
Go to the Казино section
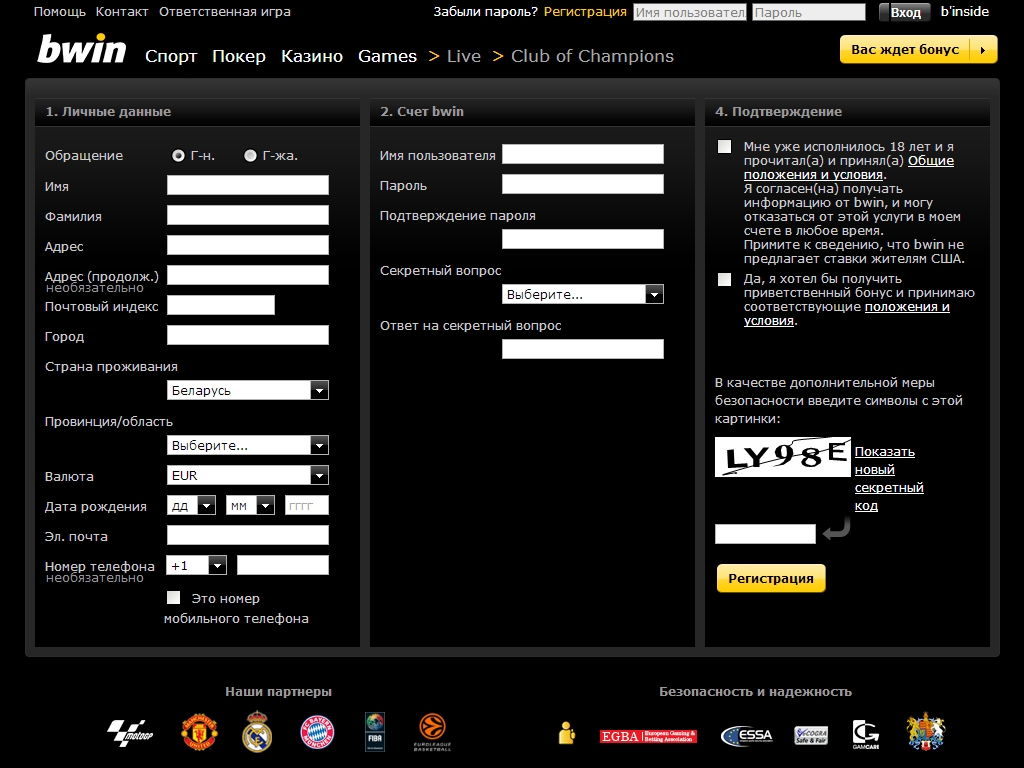312,56
